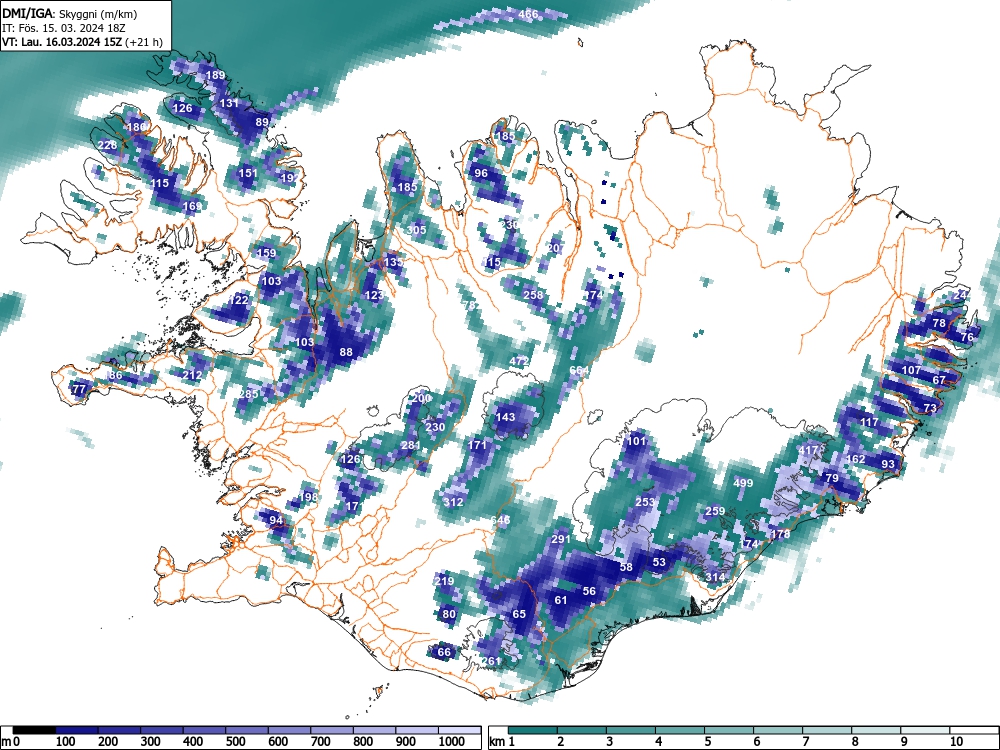Choose the pale swatch between km 9 and 10

tap(925, 730)
